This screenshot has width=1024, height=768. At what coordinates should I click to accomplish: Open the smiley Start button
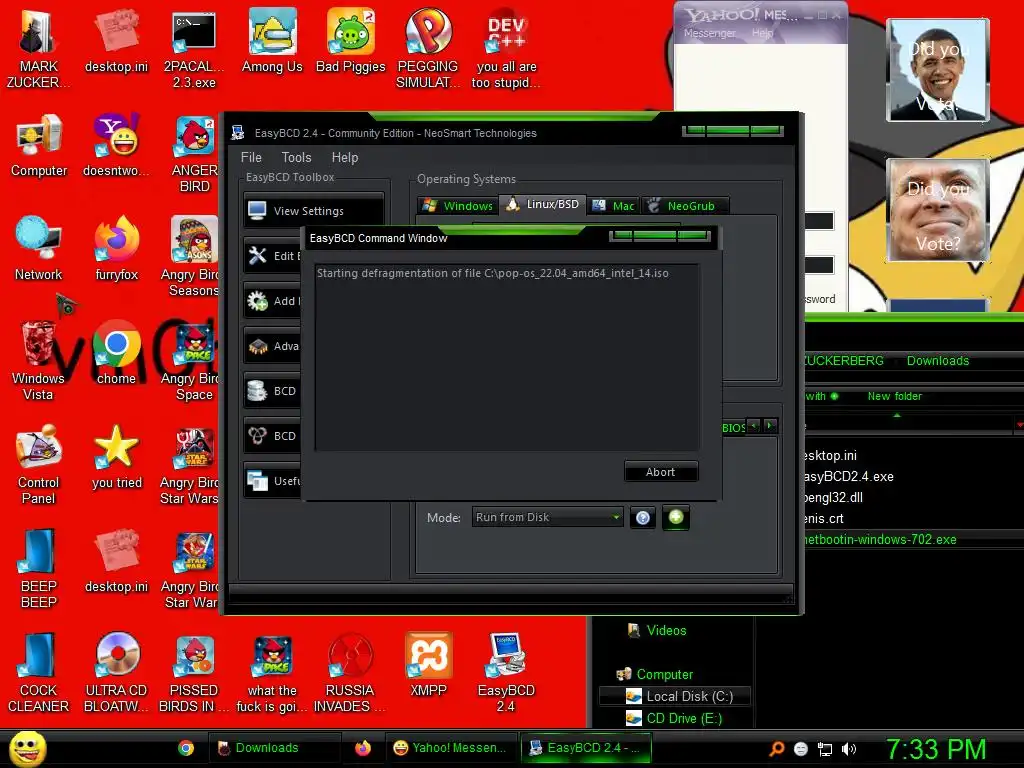point(27,748)
